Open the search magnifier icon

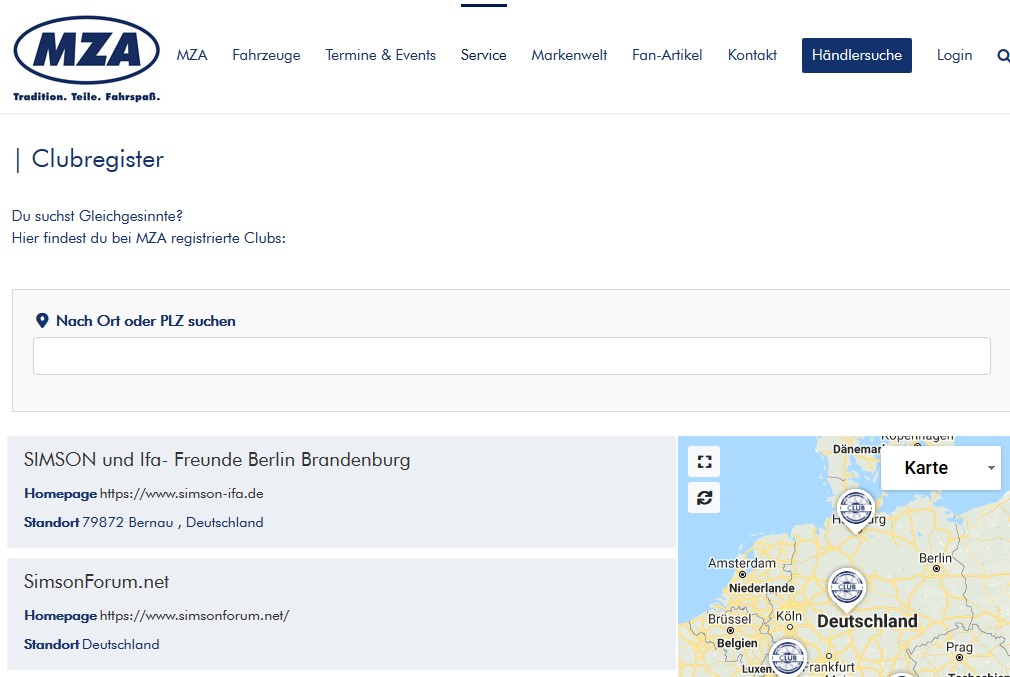[1003, 56]
